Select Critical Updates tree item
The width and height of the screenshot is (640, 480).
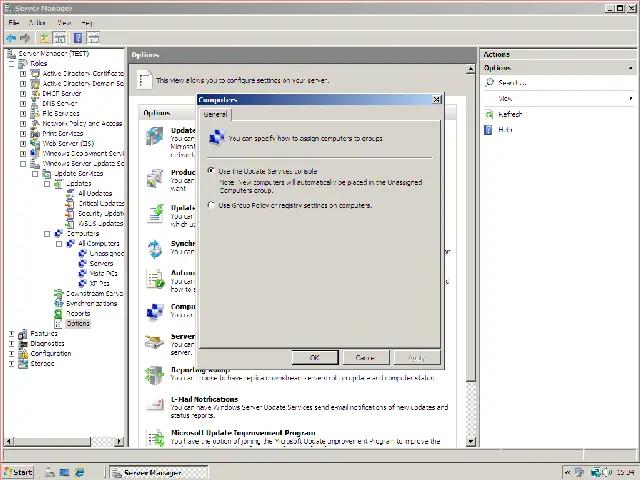click(x=101, y=203)
